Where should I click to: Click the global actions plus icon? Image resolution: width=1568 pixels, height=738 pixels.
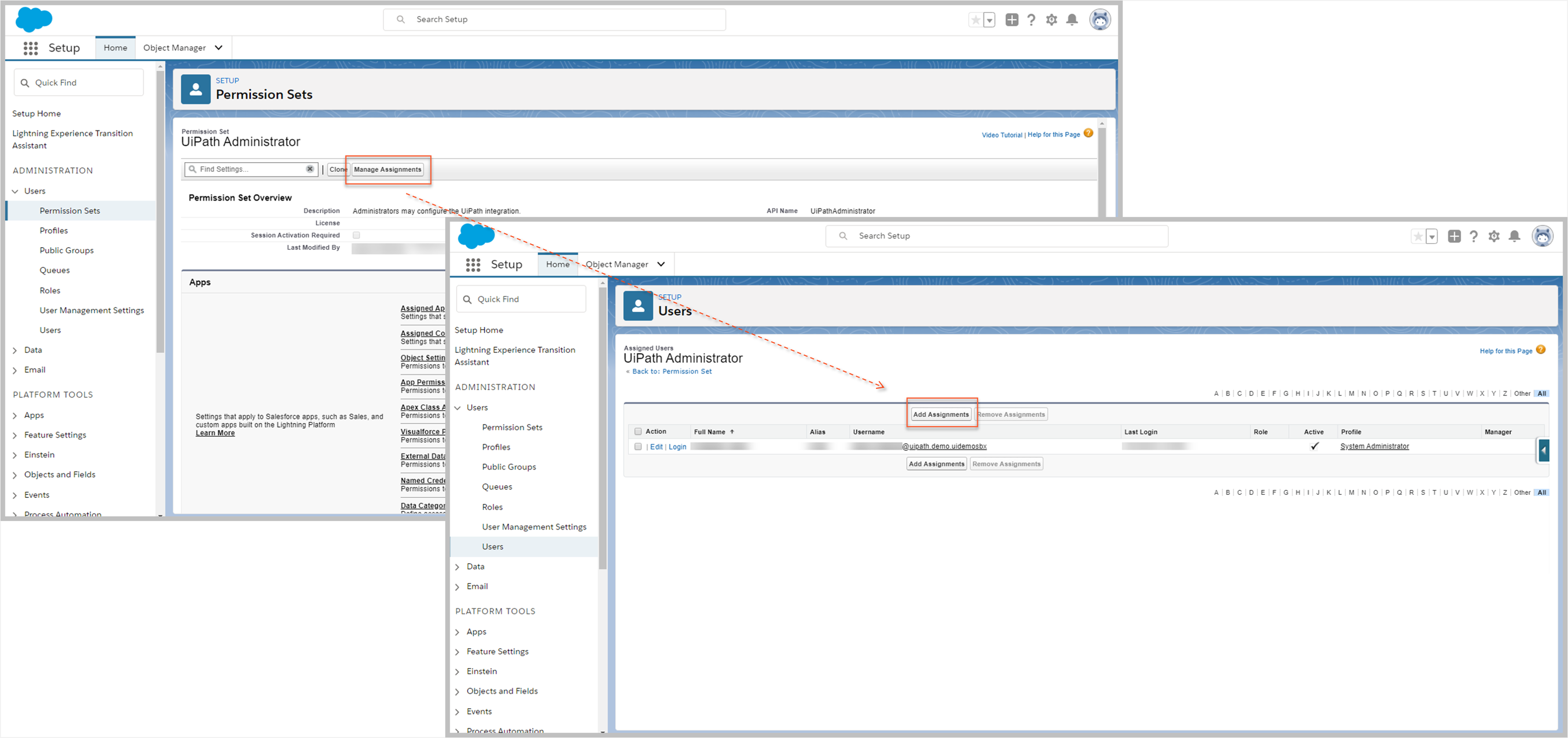(x=1011, y=20)
